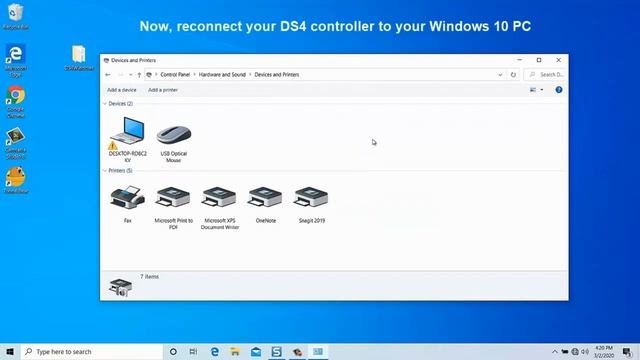Expand the arrow after Hardware and Sound breadcrumb
Image resolution: width=640 pixels, height=360 pixels.
tap(250, 75)
